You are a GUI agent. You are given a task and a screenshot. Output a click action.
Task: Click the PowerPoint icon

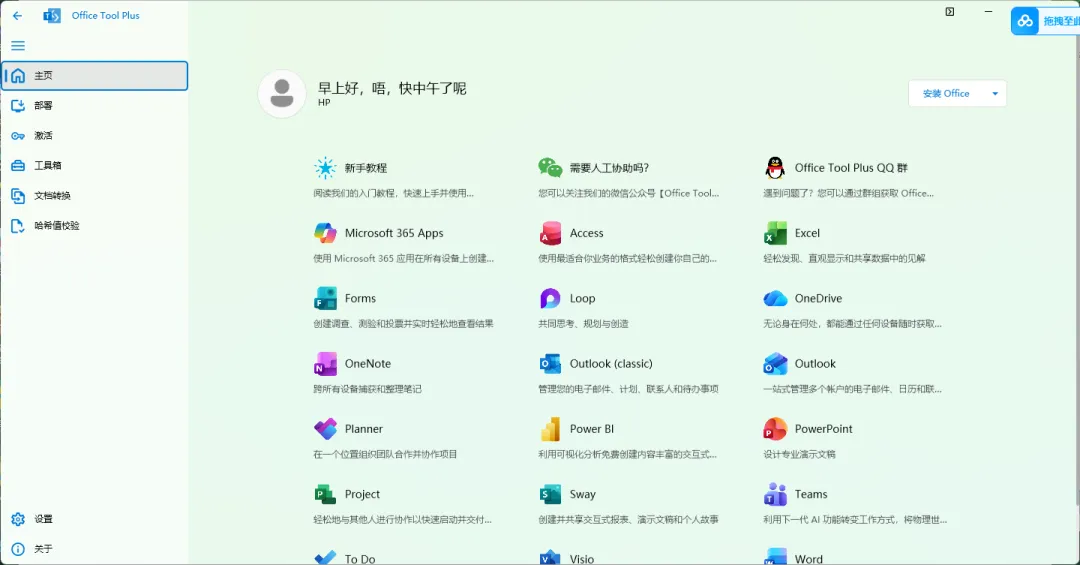(x=775, y=429)
